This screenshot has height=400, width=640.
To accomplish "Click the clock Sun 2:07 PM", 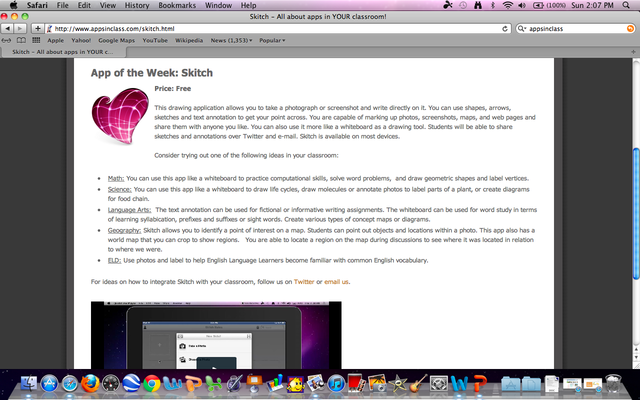I will (x=592, y=5).
